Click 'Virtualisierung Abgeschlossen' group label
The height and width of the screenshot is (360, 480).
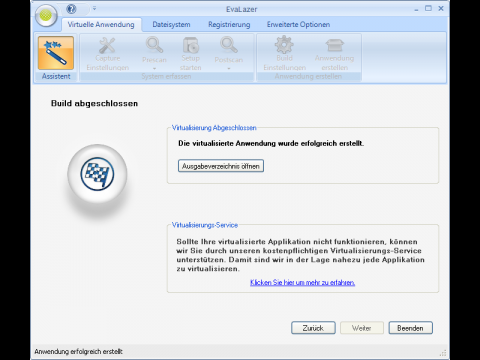tap(214, 128)
